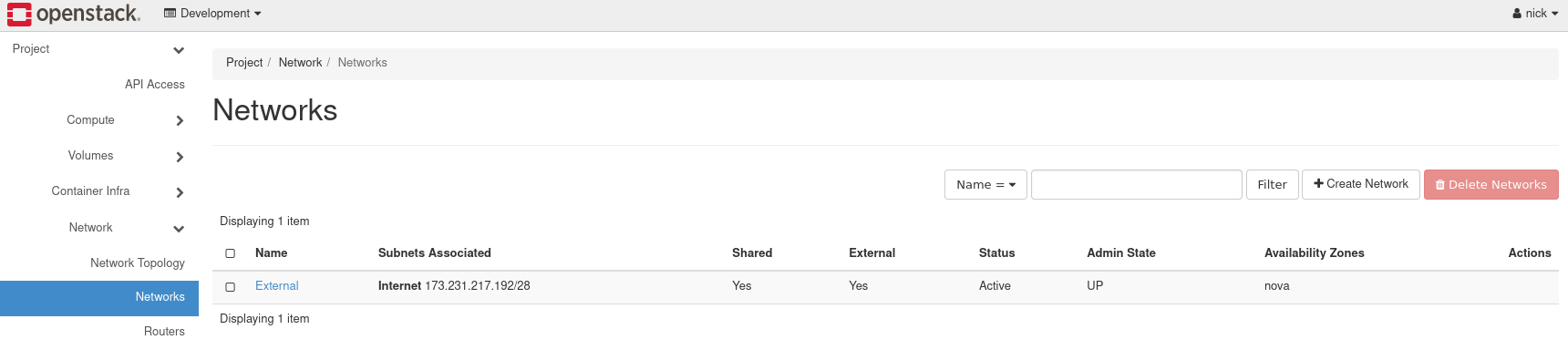Open Network Topology in sidebar
Viewport: 1568px width, 350px height.
(x=138, y=263)
